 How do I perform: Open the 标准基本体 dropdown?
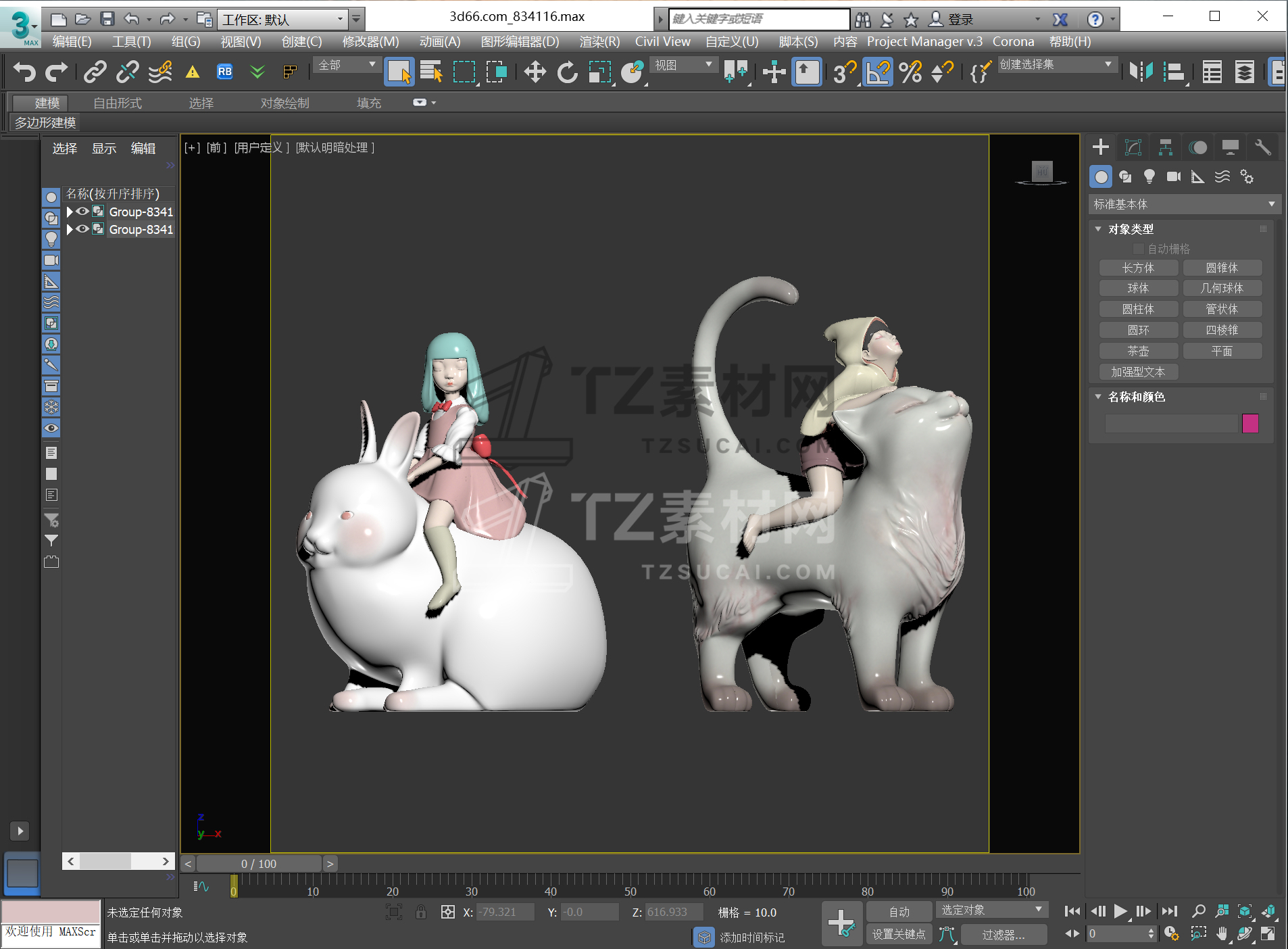click(1184, 204)
